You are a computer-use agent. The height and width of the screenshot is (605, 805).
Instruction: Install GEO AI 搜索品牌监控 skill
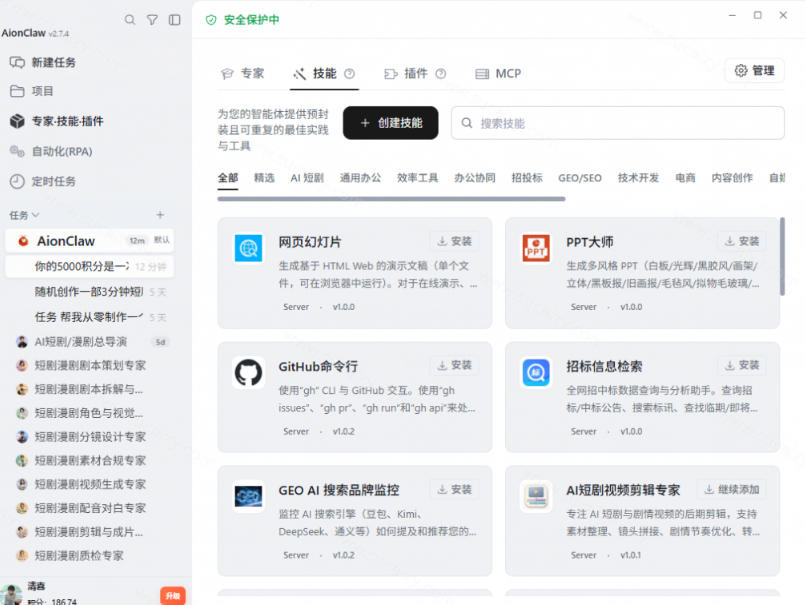point(454,489)
